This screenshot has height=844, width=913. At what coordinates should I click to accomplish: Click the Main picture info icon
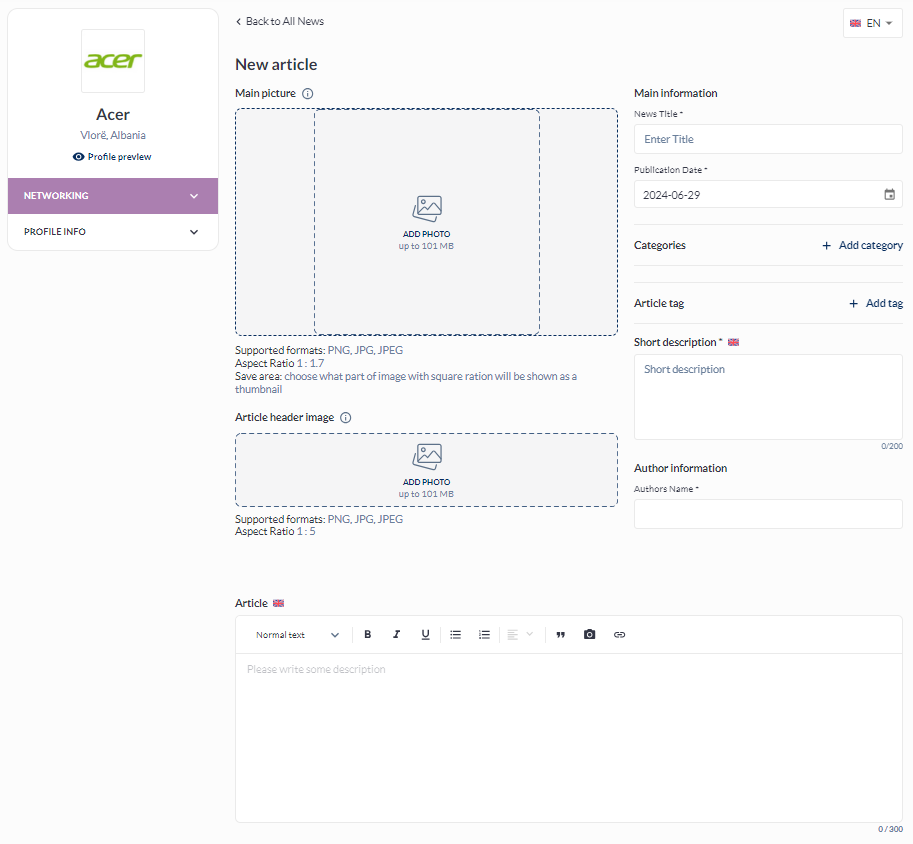(308, 94)
